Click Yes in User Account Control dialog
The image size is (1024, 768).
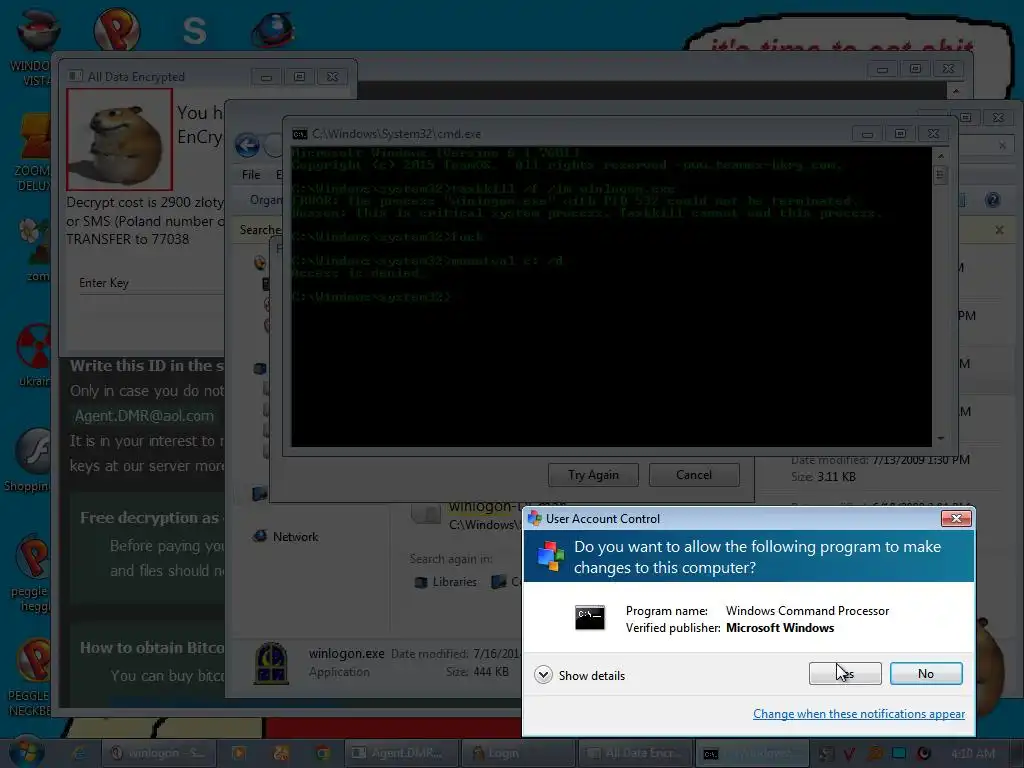844,673
